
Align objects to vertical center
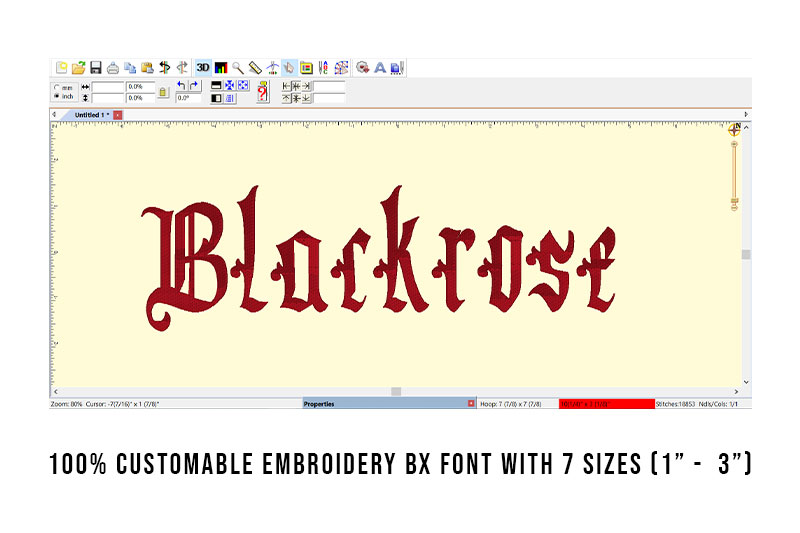(296, 98)
